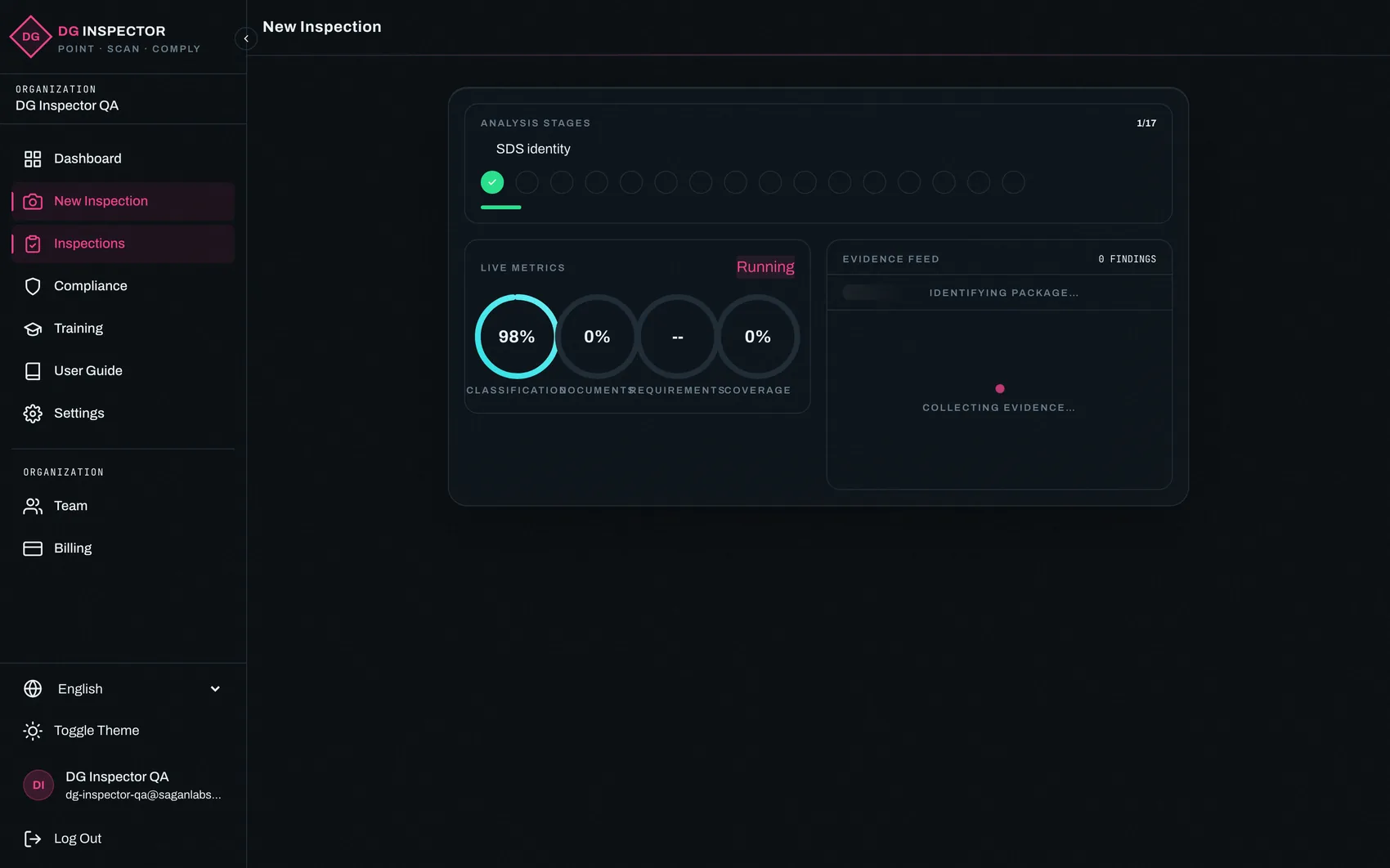Click the ANALYSIS STAGES heading
The width and height of the screenshot is (1390, 868).
[x=536, y=123]
